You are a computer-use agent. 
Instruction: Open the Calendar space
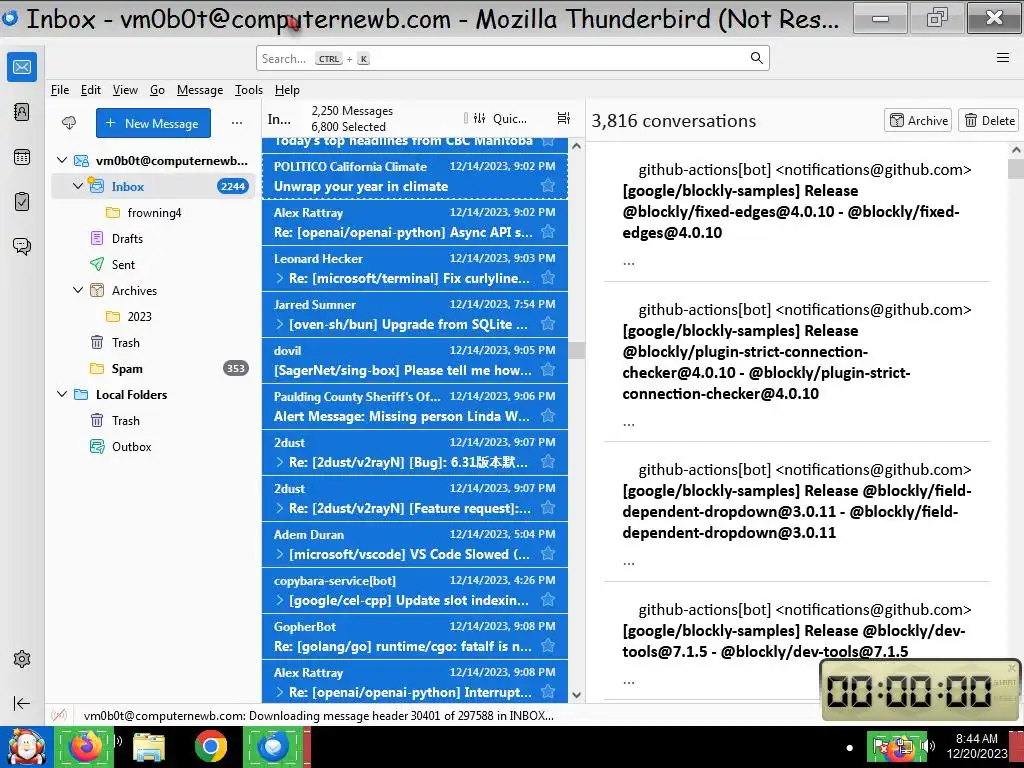coord(22,157)
